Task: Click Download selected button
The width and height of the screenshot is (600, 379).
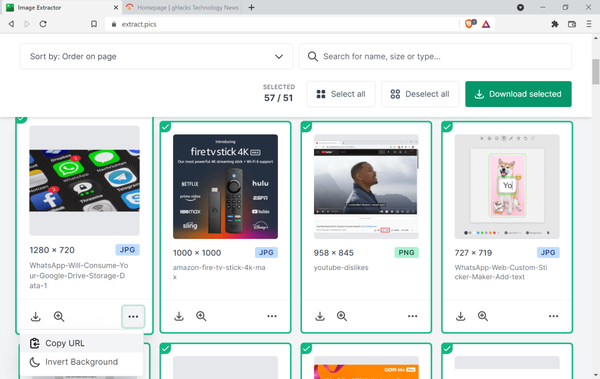Action: (x=518, y=94)
